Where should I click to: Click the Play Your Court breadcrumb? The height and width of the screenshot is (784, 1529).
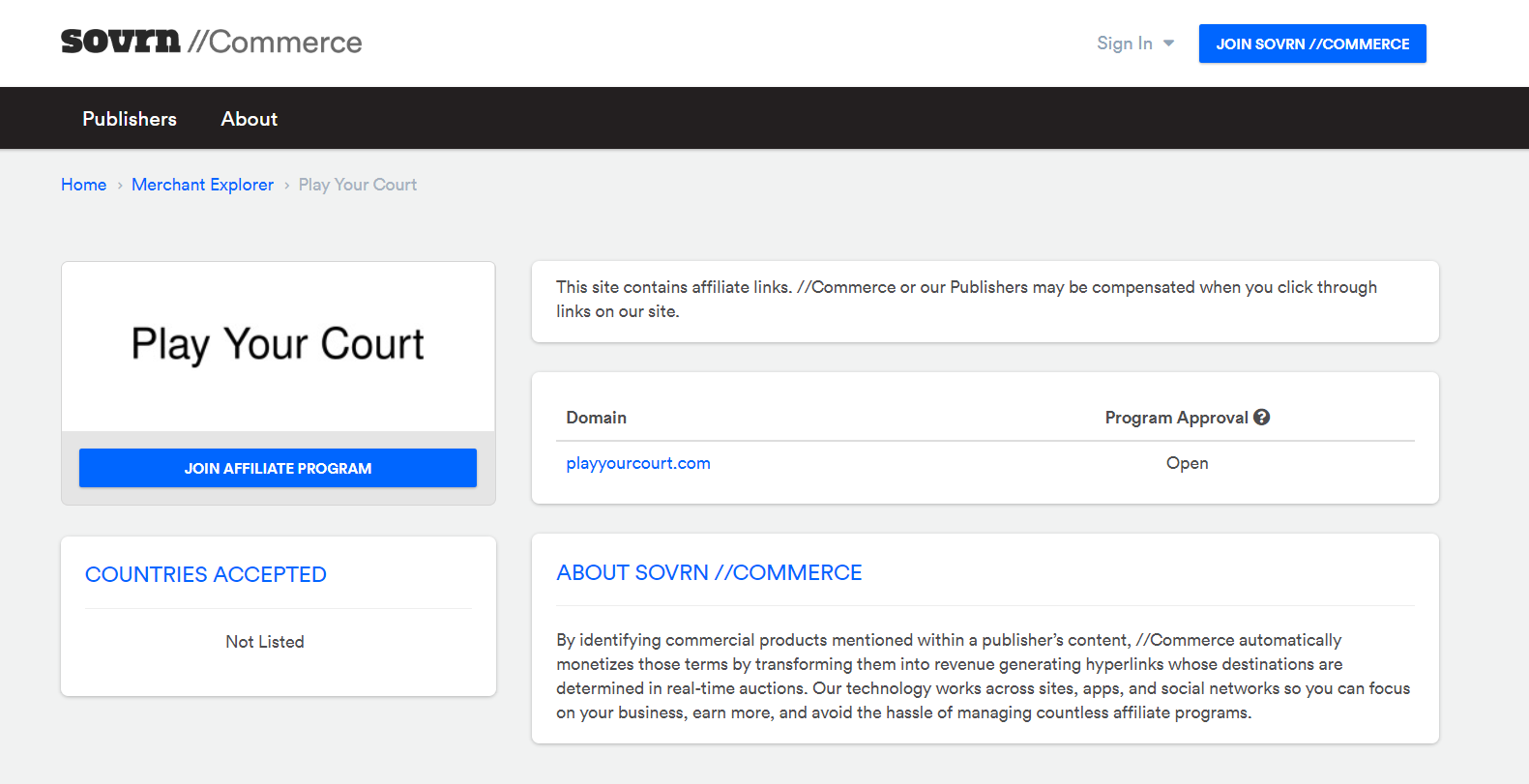coord(357,185)
